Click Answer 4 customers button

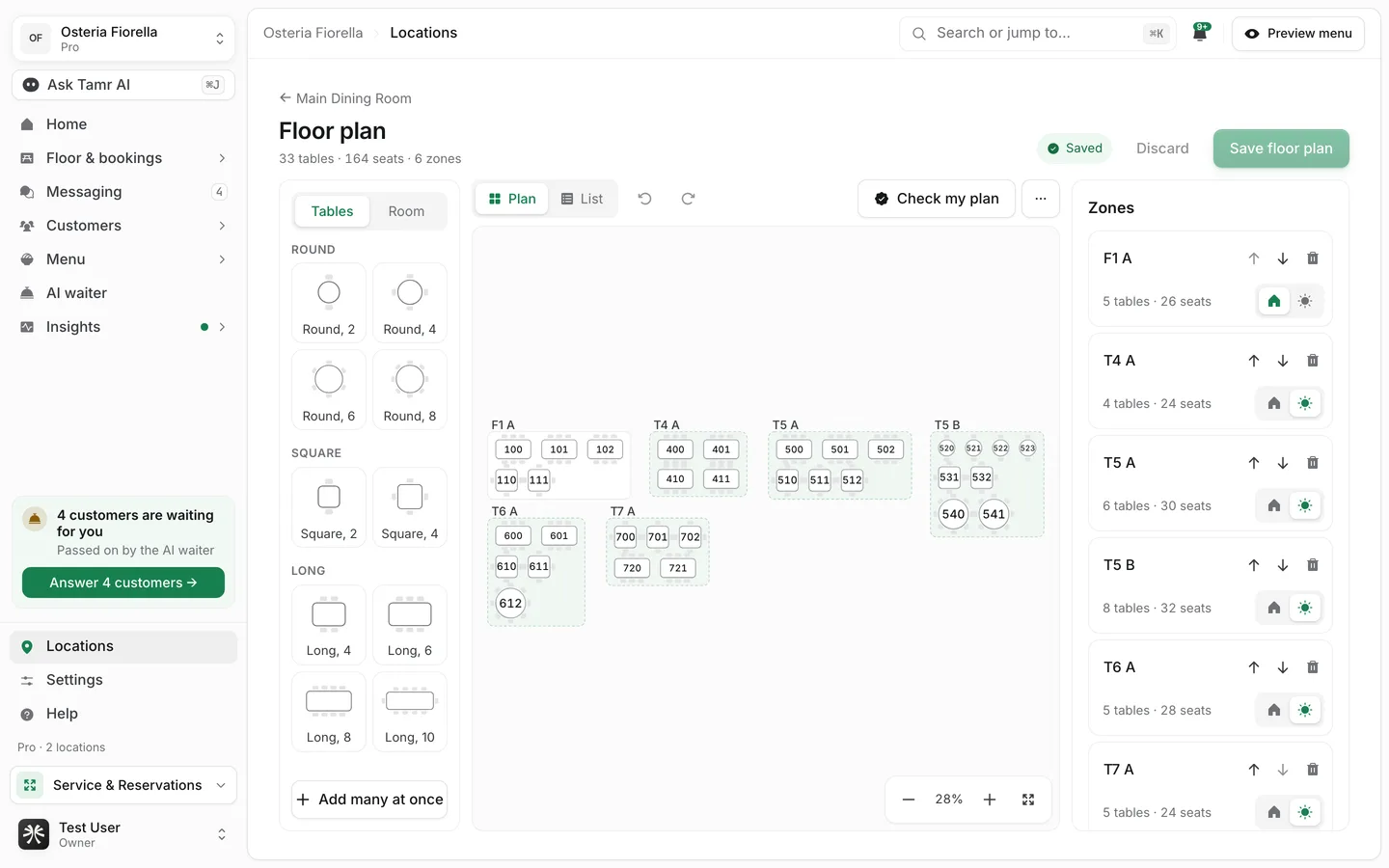pyautogui.click(x=123, y=583)
